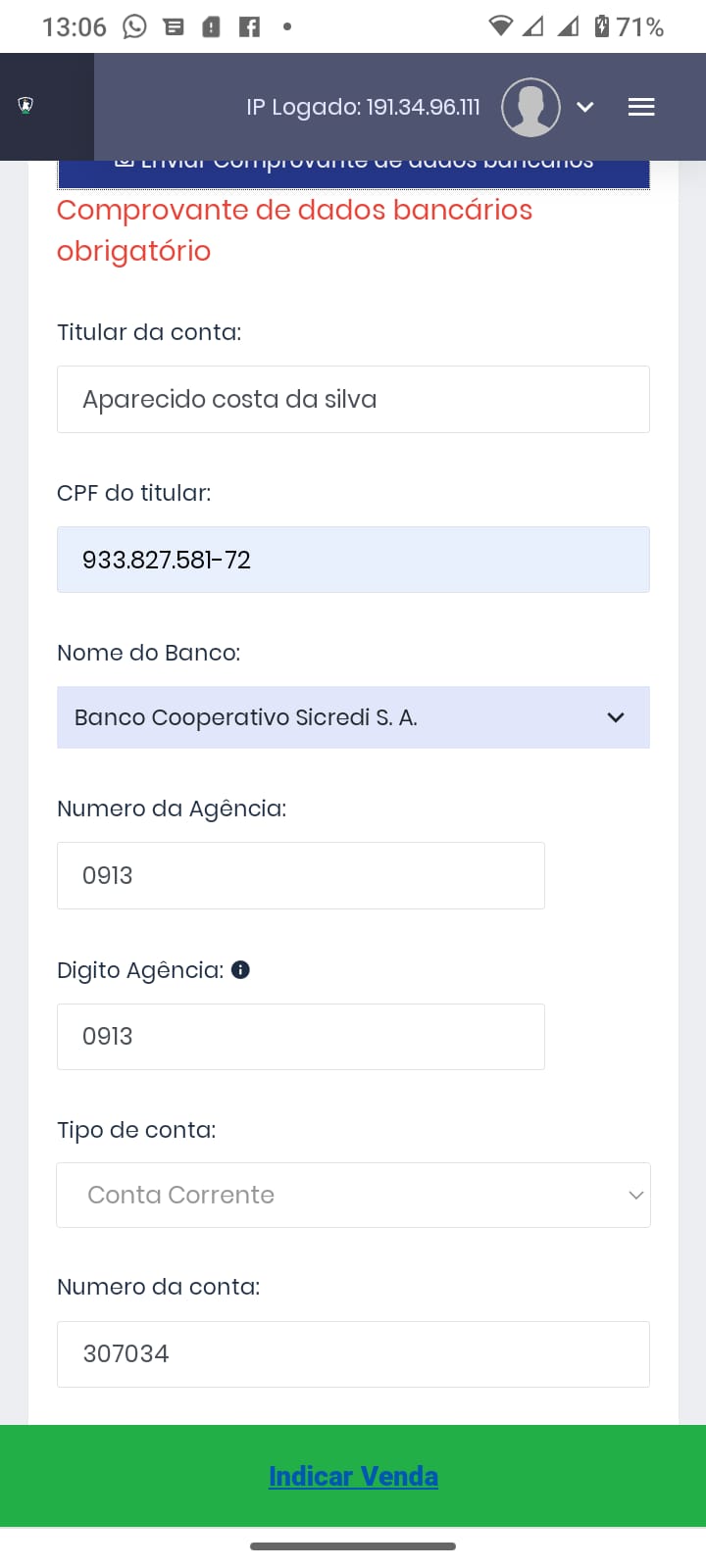Tap the Wi-Fi status icon
Screen dimensions: 706x1568
(x=500, y=26)
